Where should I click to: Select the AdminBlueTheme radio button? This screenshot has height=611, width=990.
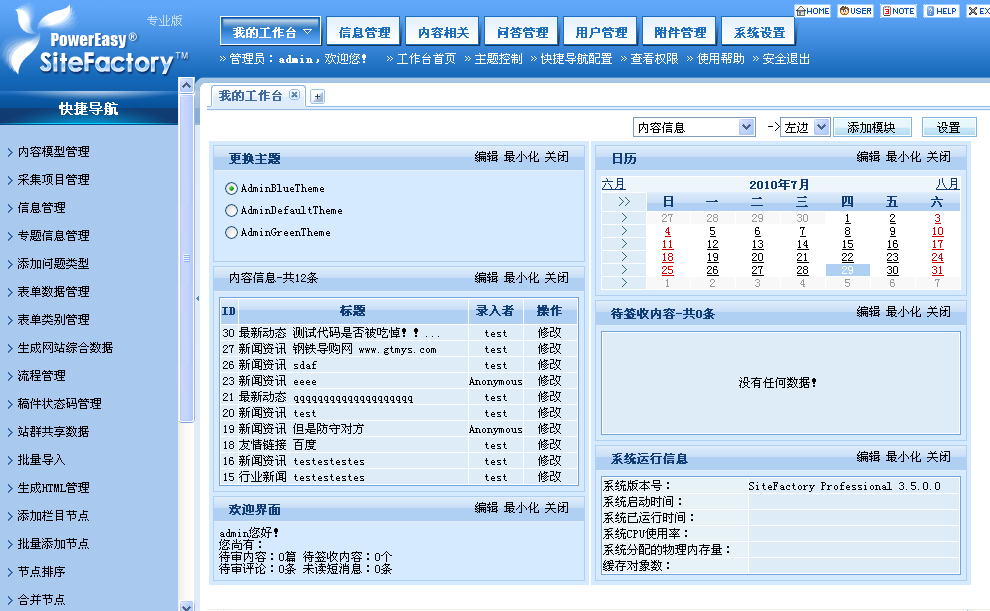pyautogui.click(x=231, y=188)
